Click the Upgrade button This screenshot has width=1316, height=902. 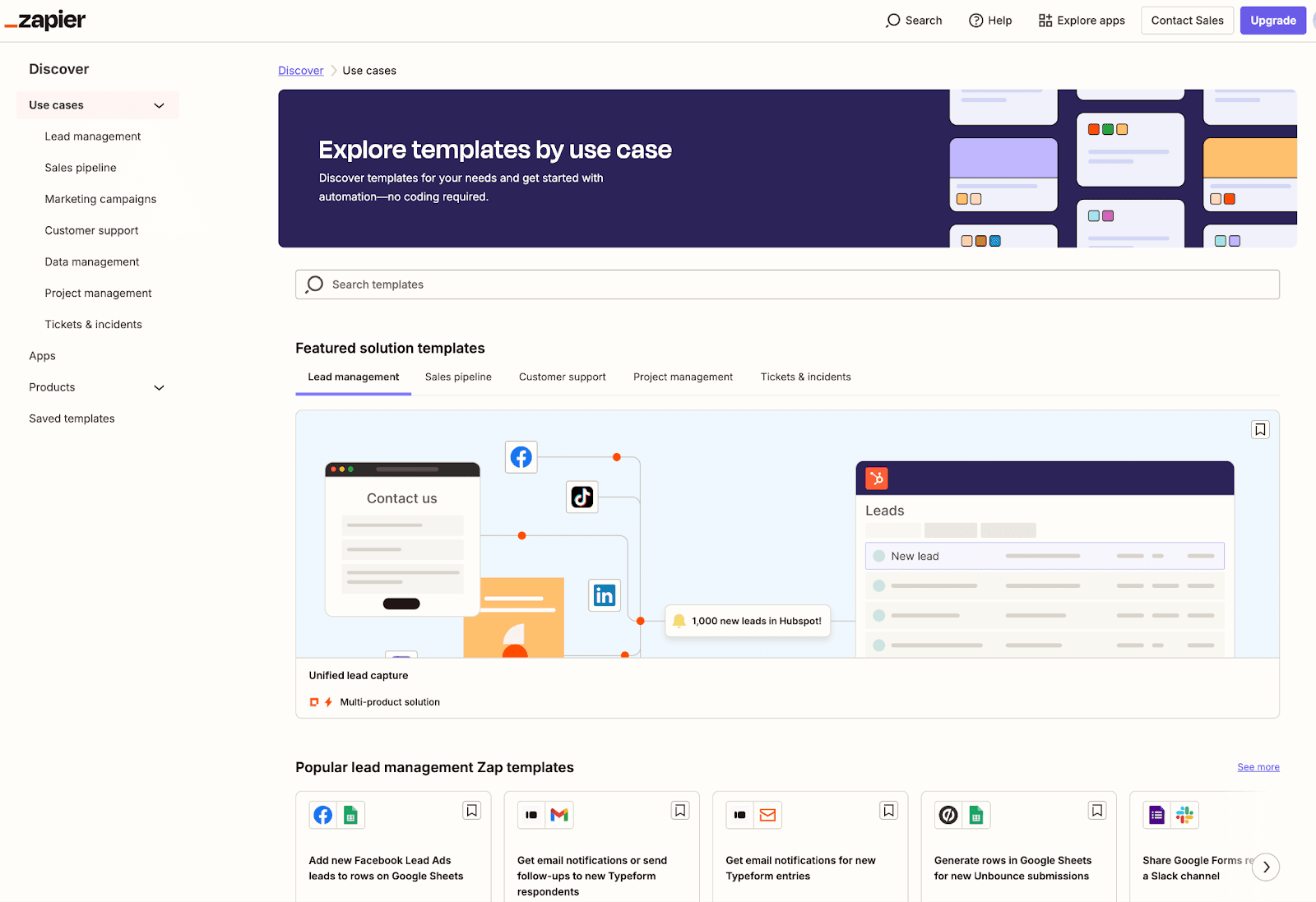(x=1273, y=21)
